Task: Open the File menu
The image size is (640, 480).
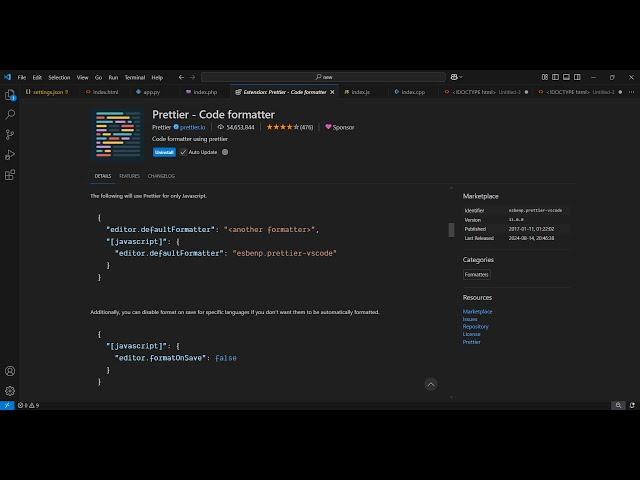Action: pyautogui.click(x=22, y=78)
